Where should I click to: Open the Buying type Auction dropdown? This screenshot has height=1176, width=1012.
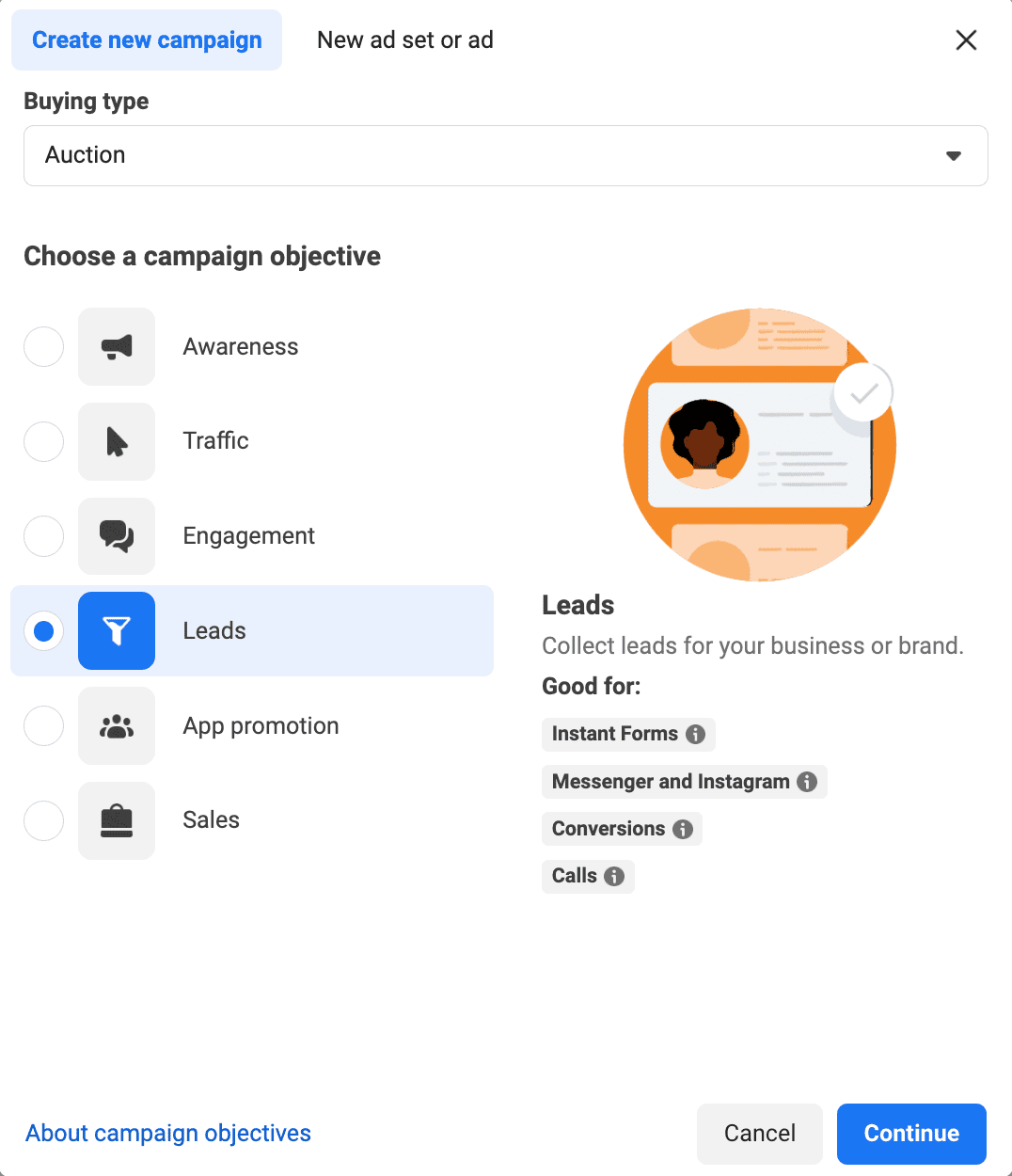[x=506, y=155]
